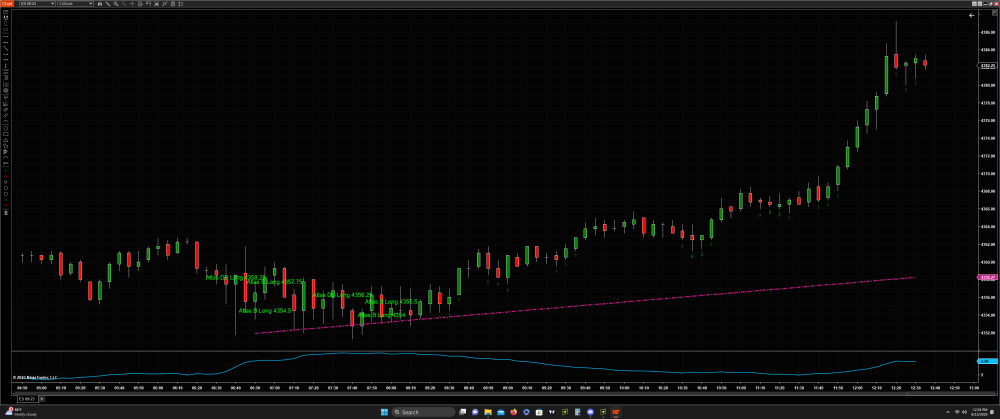This screenshot has width=1000, height=419.
Task: Open the Indicators toolbar icon
Action: 166,4
